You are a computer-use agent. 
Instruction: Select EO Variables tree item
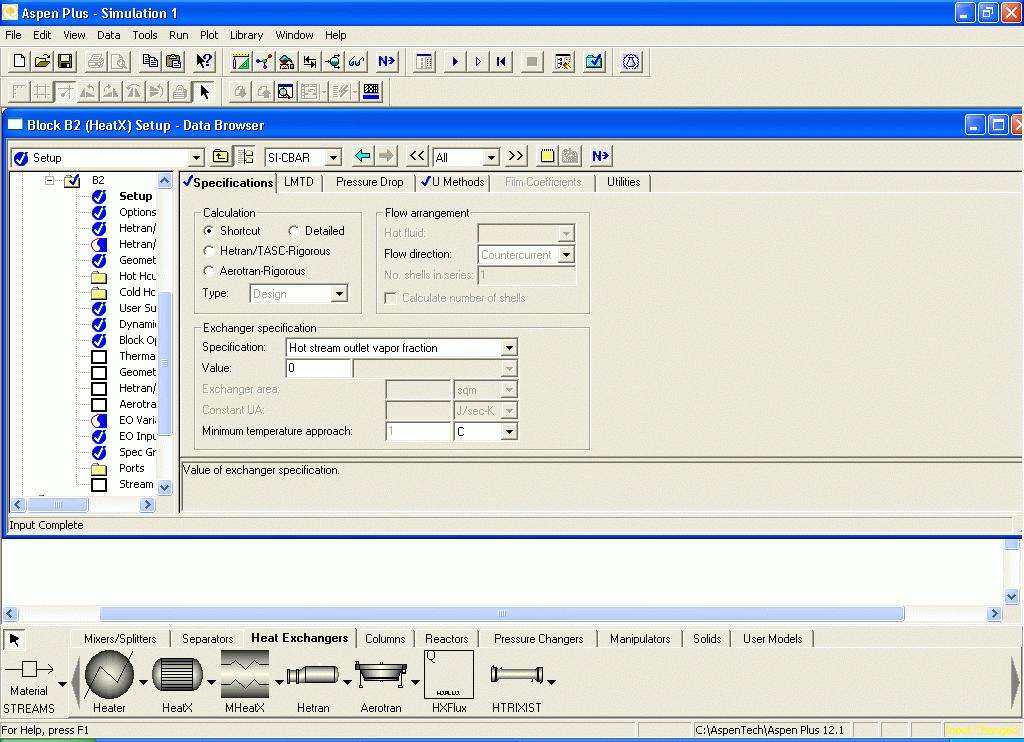137,420
